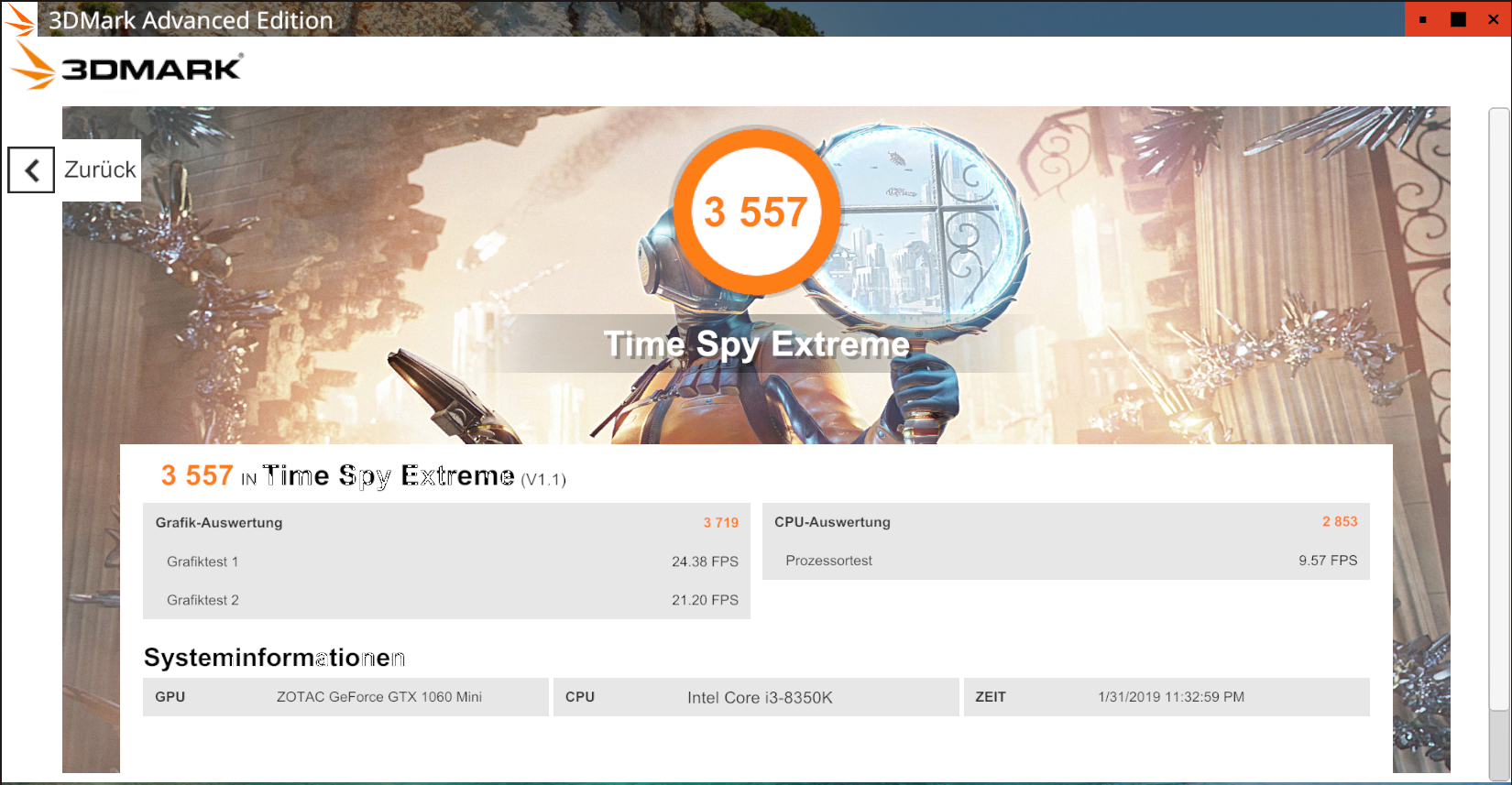The width and height of the screenshot is (1512, 785).
Task: Click the GPU field label
Action: (x=170, y=697)
